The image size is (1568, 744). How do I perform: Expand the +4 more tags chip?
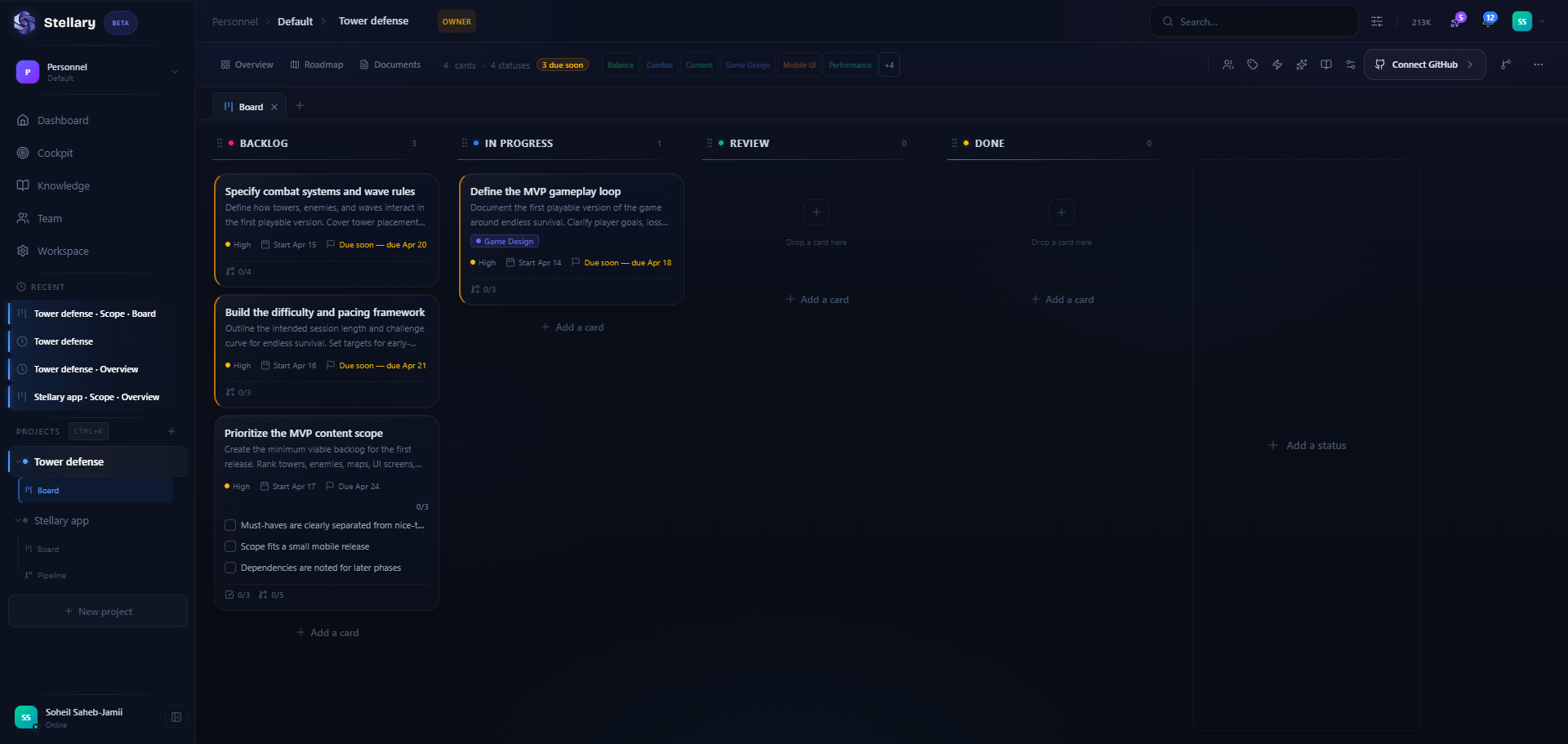(889, 65)
